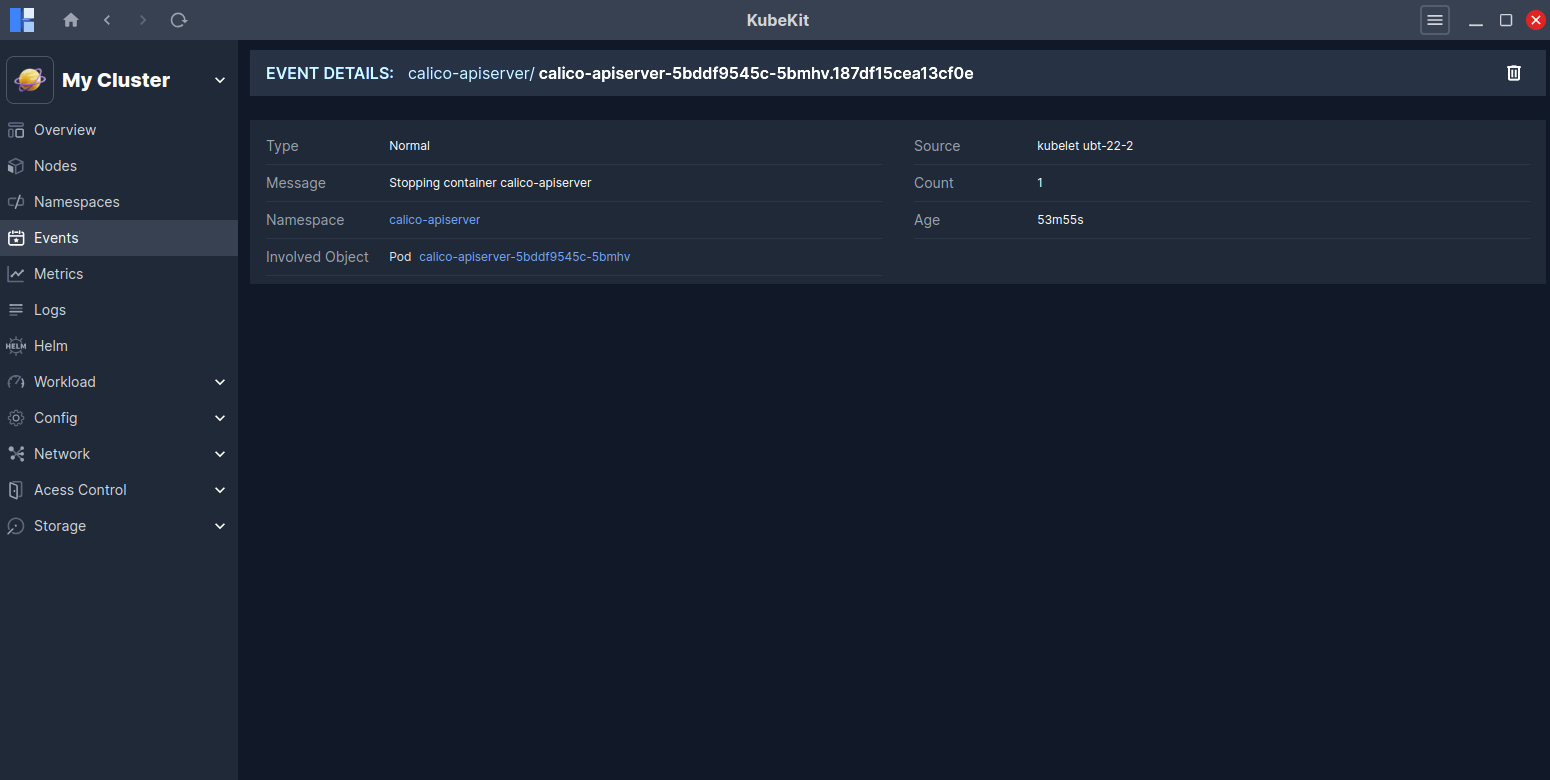This screenshot has height=780, width=1550.
Task: Expand the My Cluster dropdown
Action: [220, 80]
